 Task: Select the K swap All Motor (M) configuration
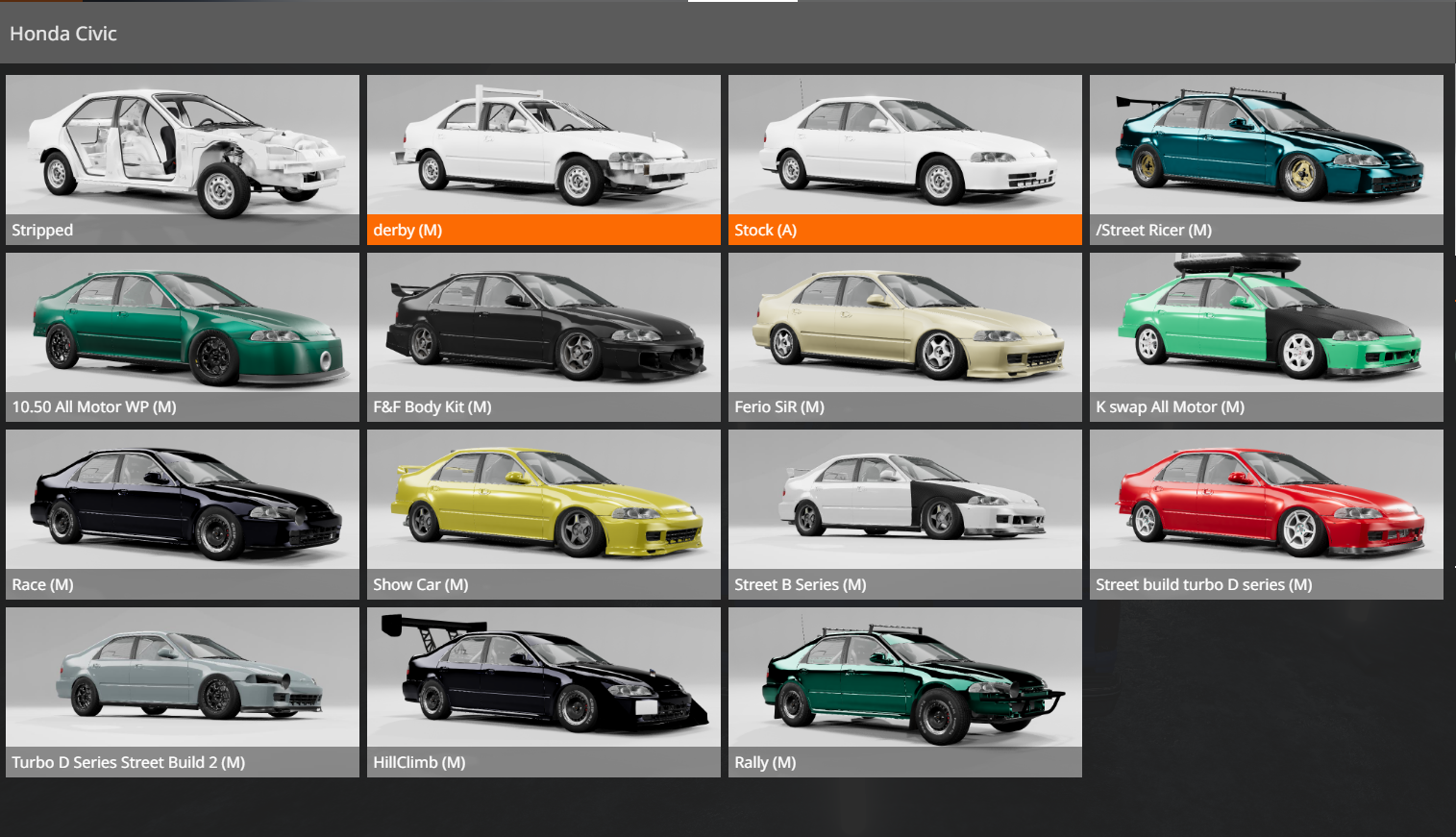pyautogui.click(x=1267, y=337)
